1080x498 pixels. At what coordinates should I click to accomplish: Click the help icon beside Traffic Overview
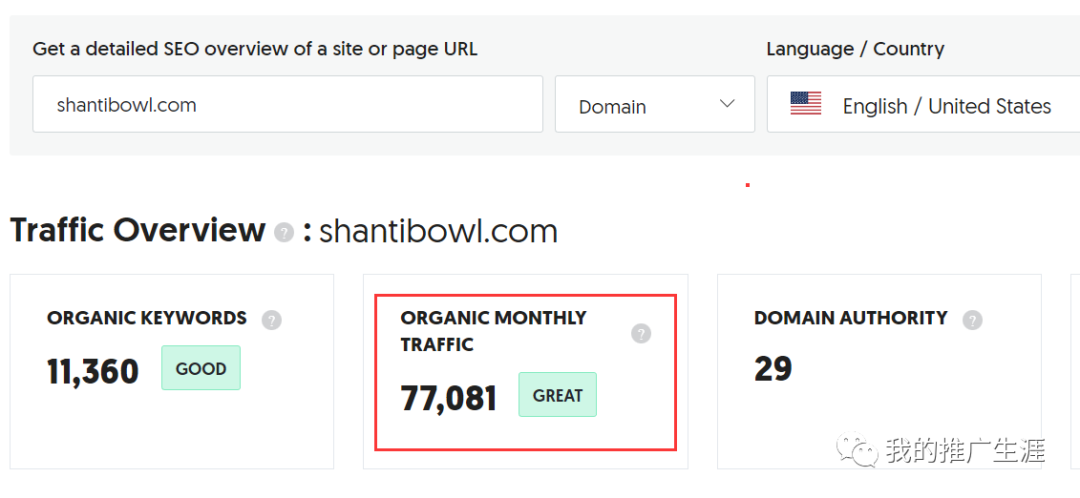coord(284,232)
